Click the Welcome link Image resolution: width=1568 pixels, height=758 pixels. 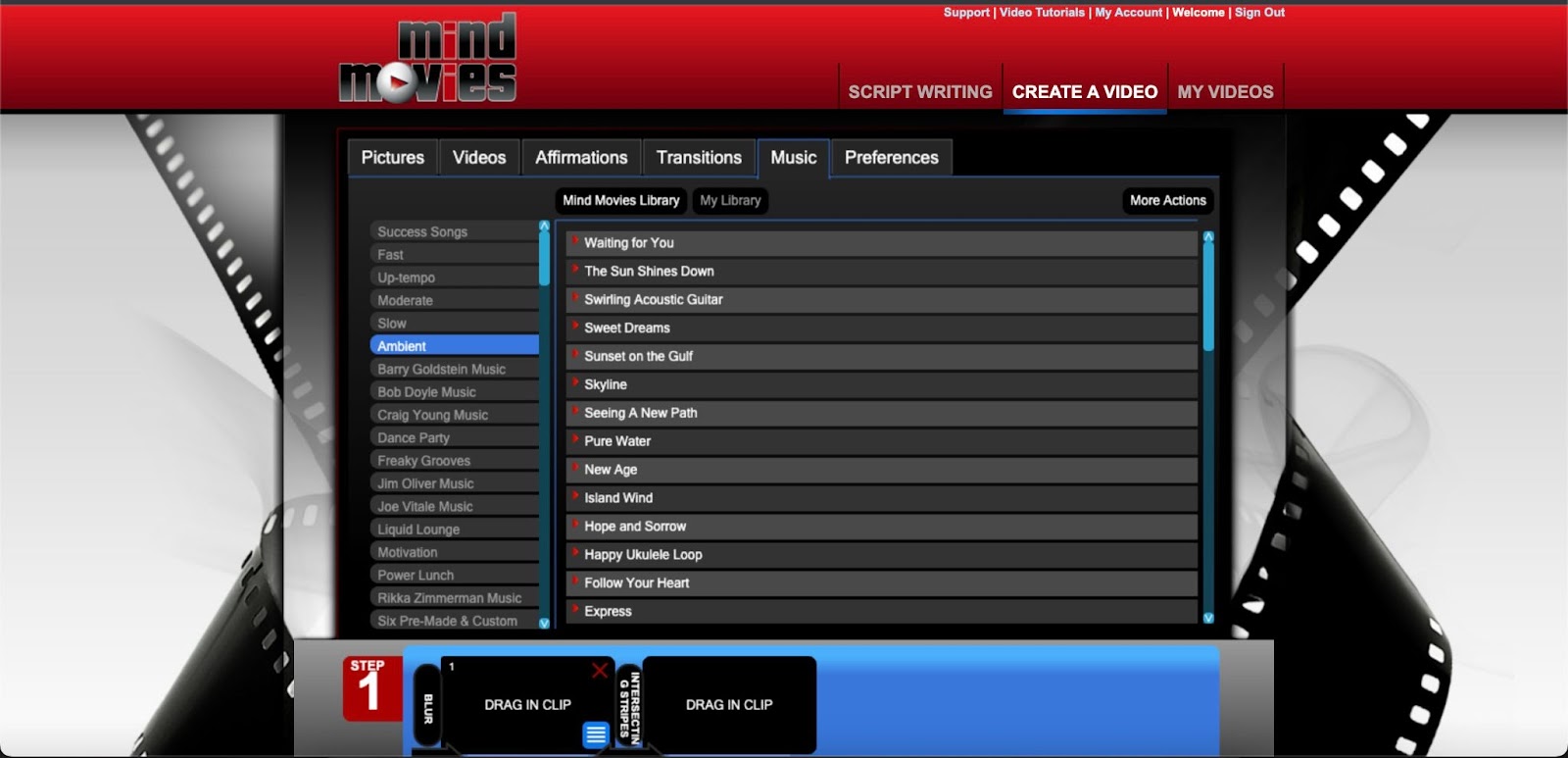pyautogui.click(x=1199, y=13)
